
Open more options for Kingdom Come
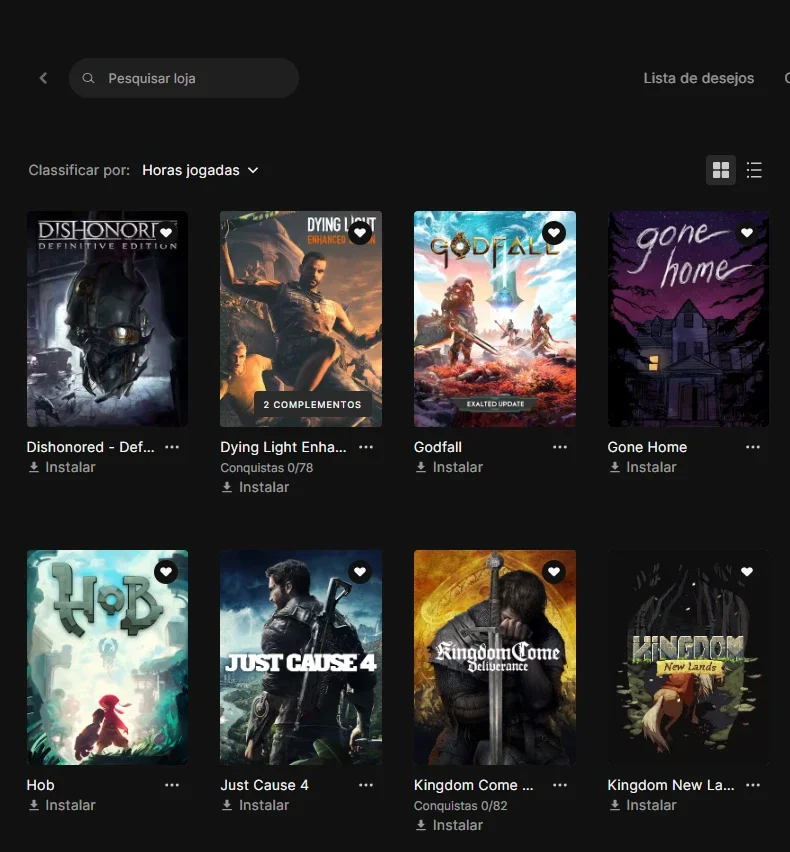pos(560,785)
